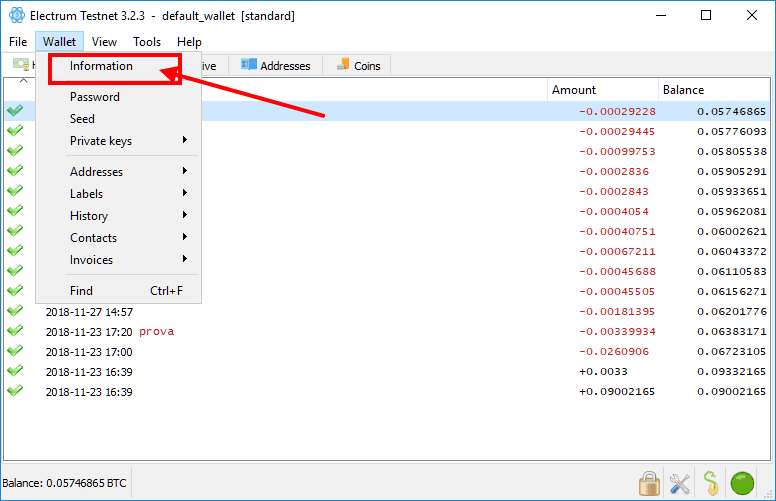Screen dimensions: 776x501
Task: Expand the Invoices submenu
Action: [x=118, y=259]
